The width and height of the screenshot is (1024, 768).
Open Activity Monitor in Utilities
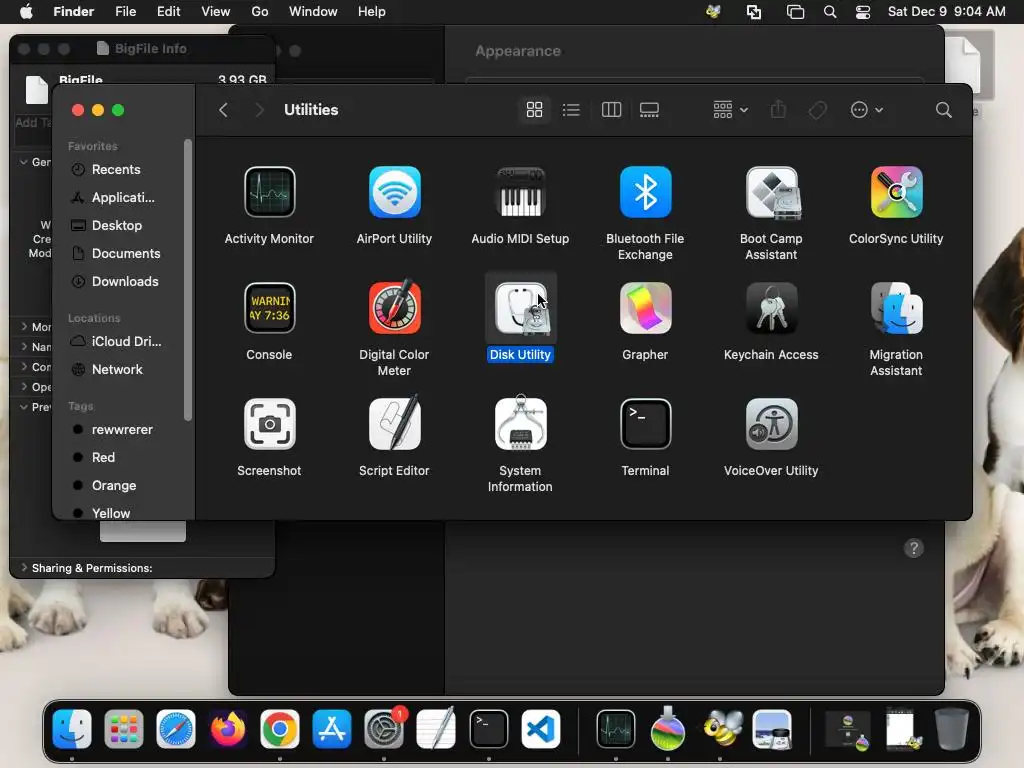(x=269, y=192)
